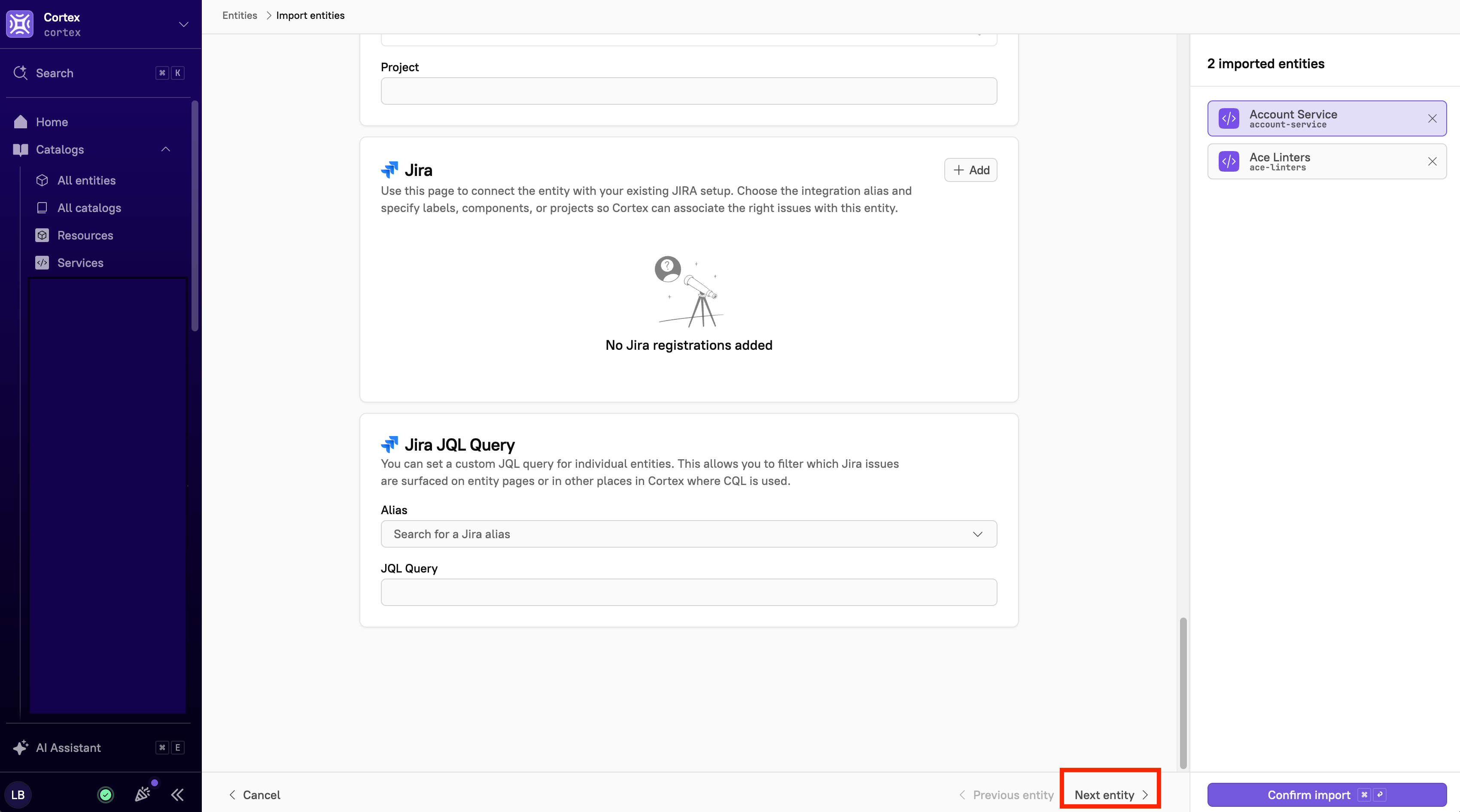The image size is (1460, 812).
Task: Click into the Project input field
Action: tap(689, 91)
